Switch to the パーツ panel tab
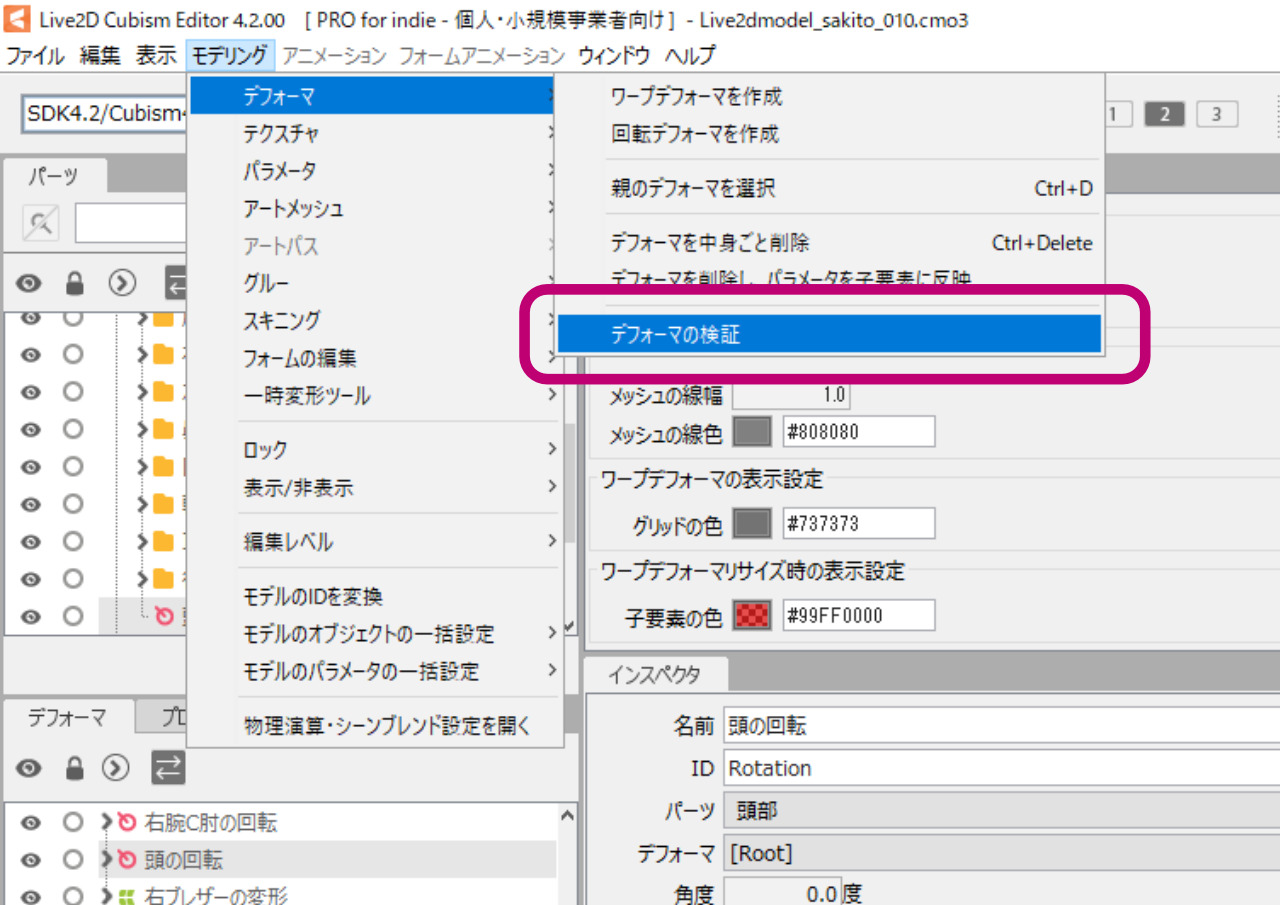Viewport: 1280px width, 905px height. click(55, 176)
